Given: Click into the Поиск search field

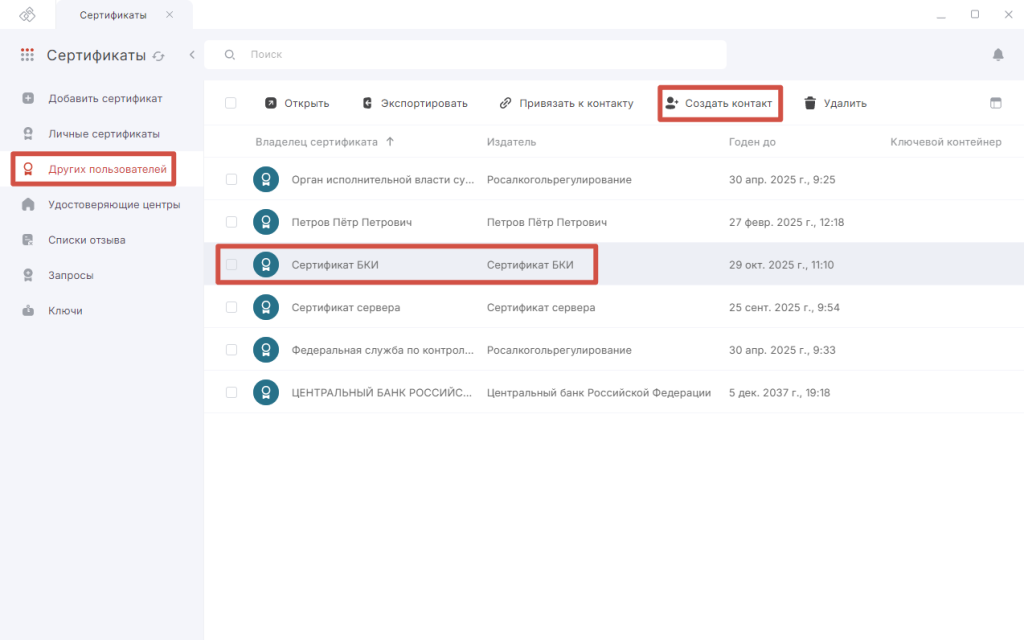Looking at the screenshot, I should coord(465,55).
